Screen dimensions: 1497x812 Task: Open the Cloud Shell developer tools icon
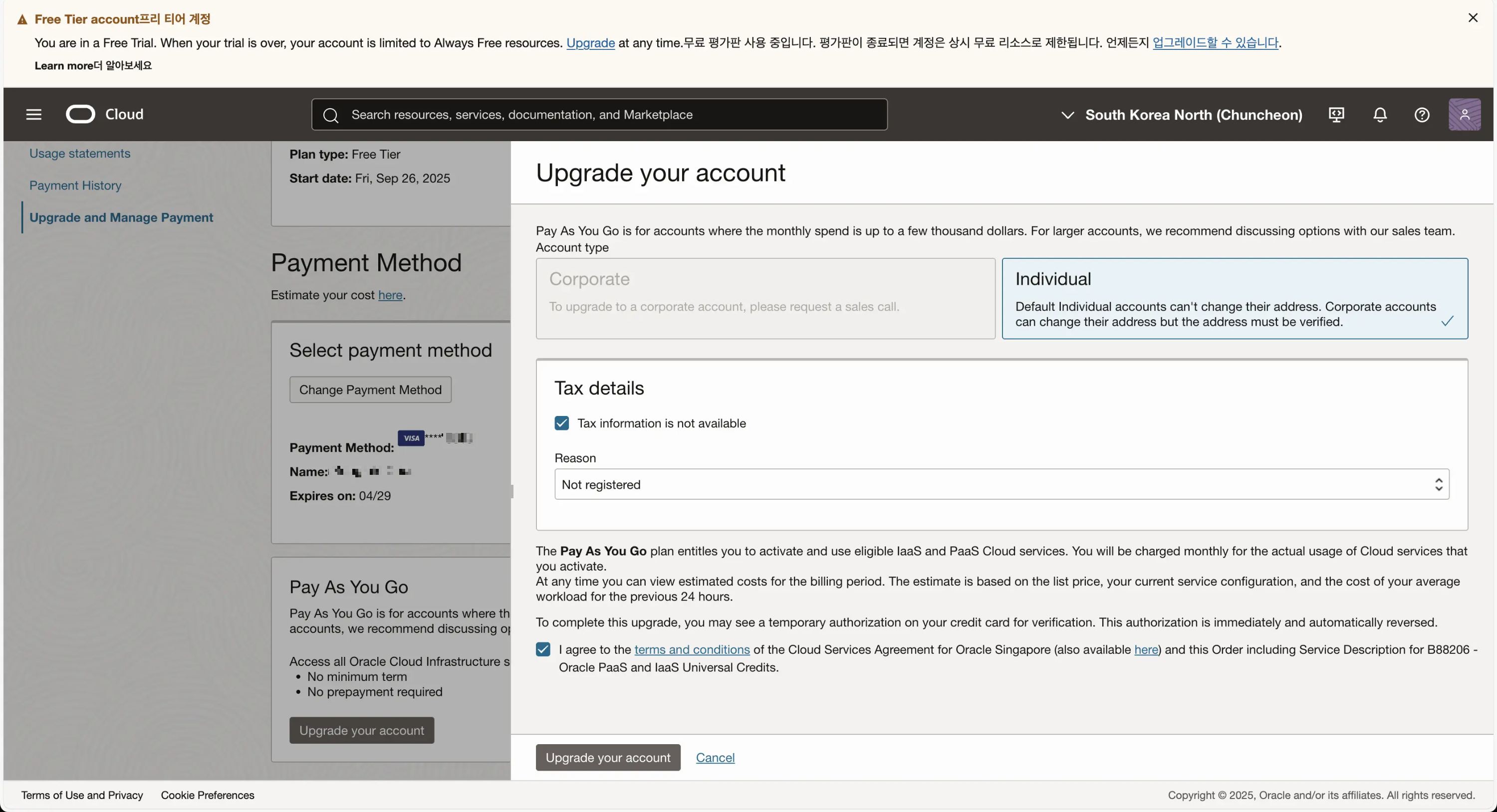click(1336, 114)
